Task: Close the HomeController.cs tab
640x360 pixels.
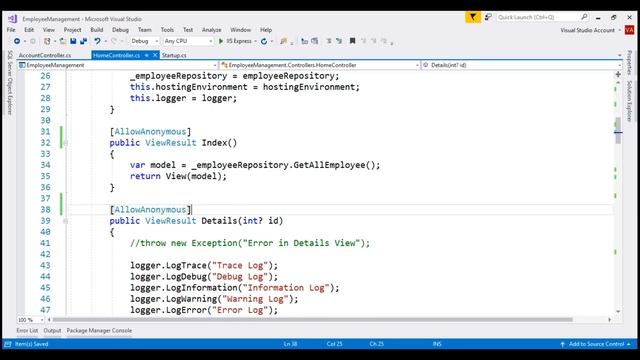Action: pyautogui.click(x=155, y=55)
